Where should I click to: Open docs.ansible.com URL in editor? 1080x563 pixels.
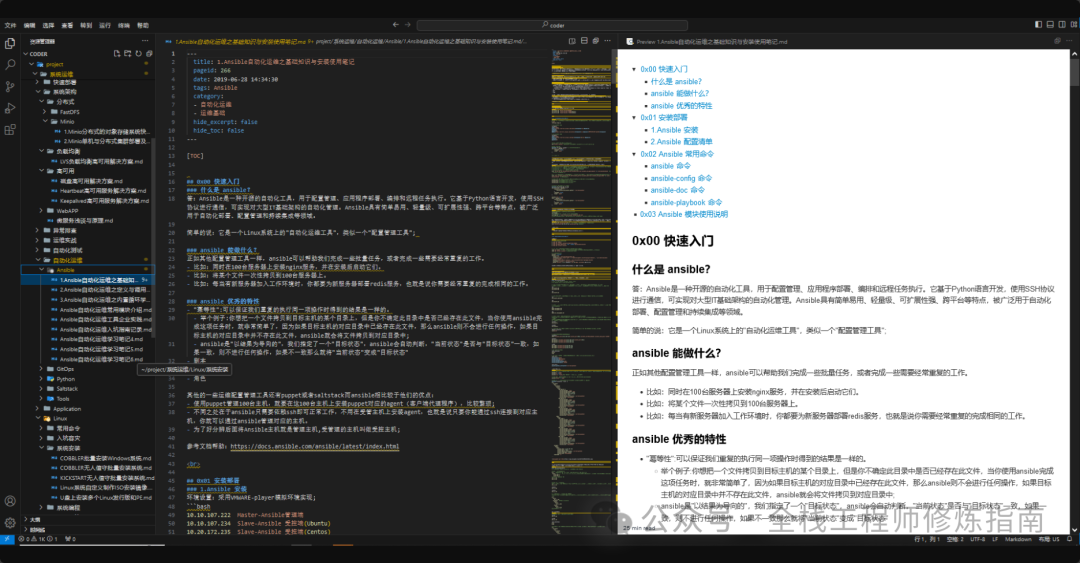[315, 446]
